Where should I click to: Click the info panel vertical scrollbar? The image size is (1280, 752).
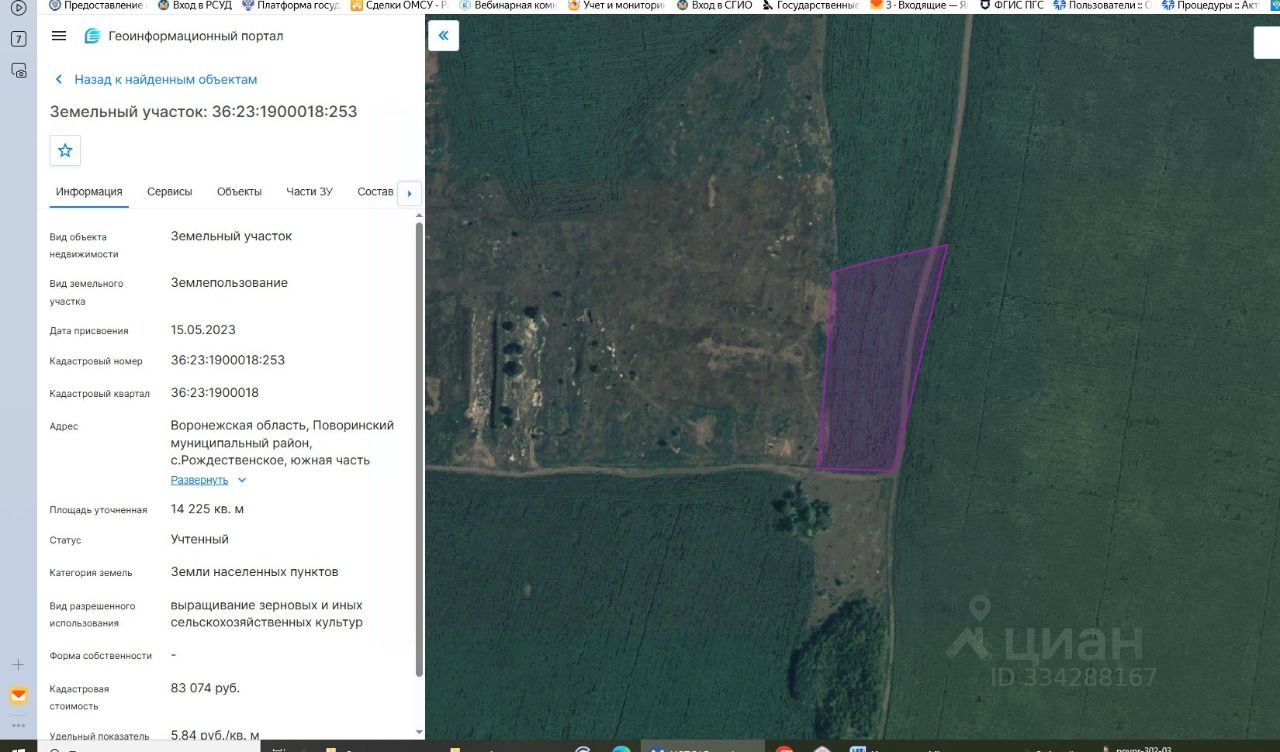click(419, 450)
